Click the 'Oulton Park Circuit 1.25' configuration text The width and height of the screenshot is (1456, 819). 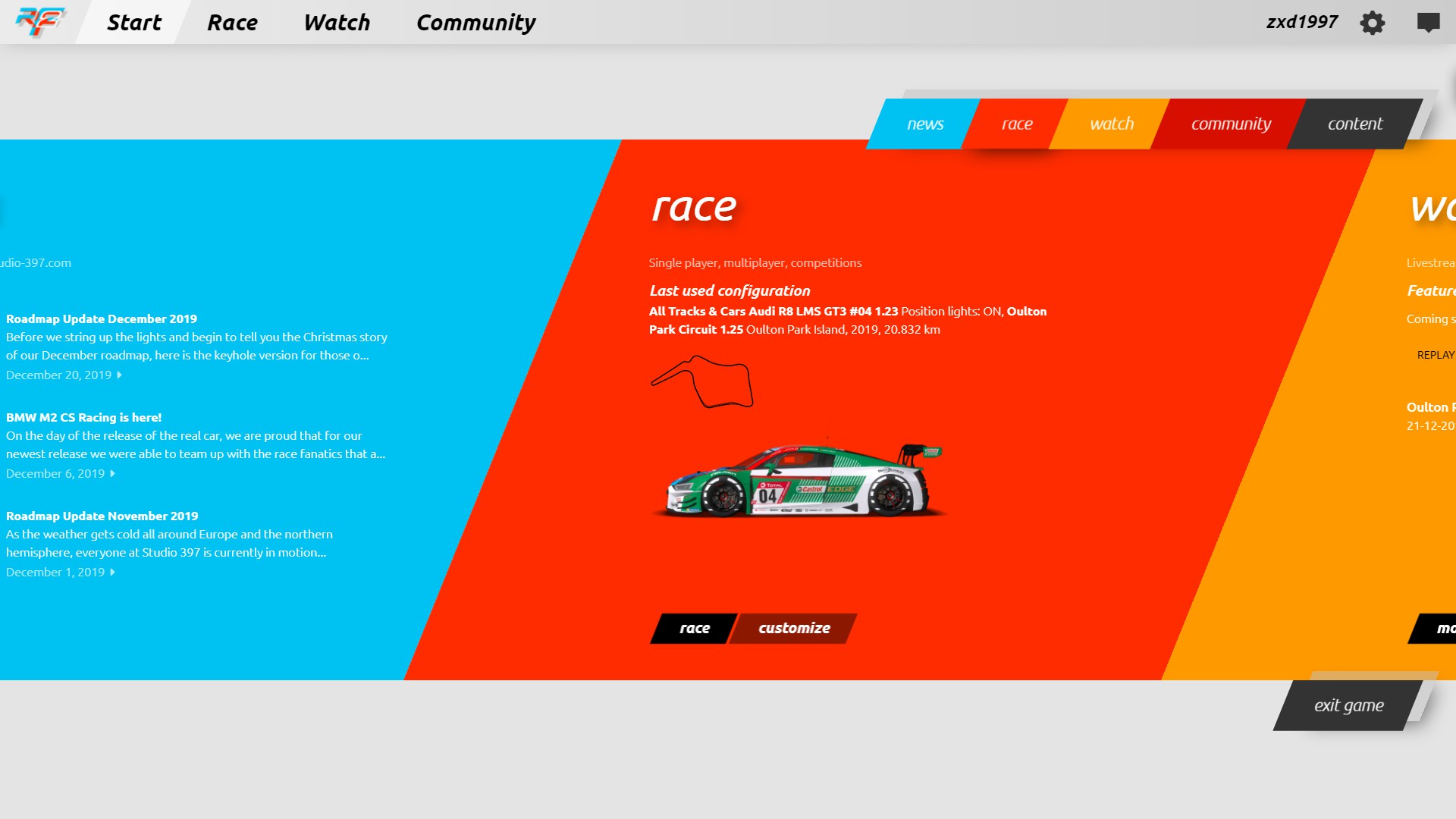[x=848, y=320]
